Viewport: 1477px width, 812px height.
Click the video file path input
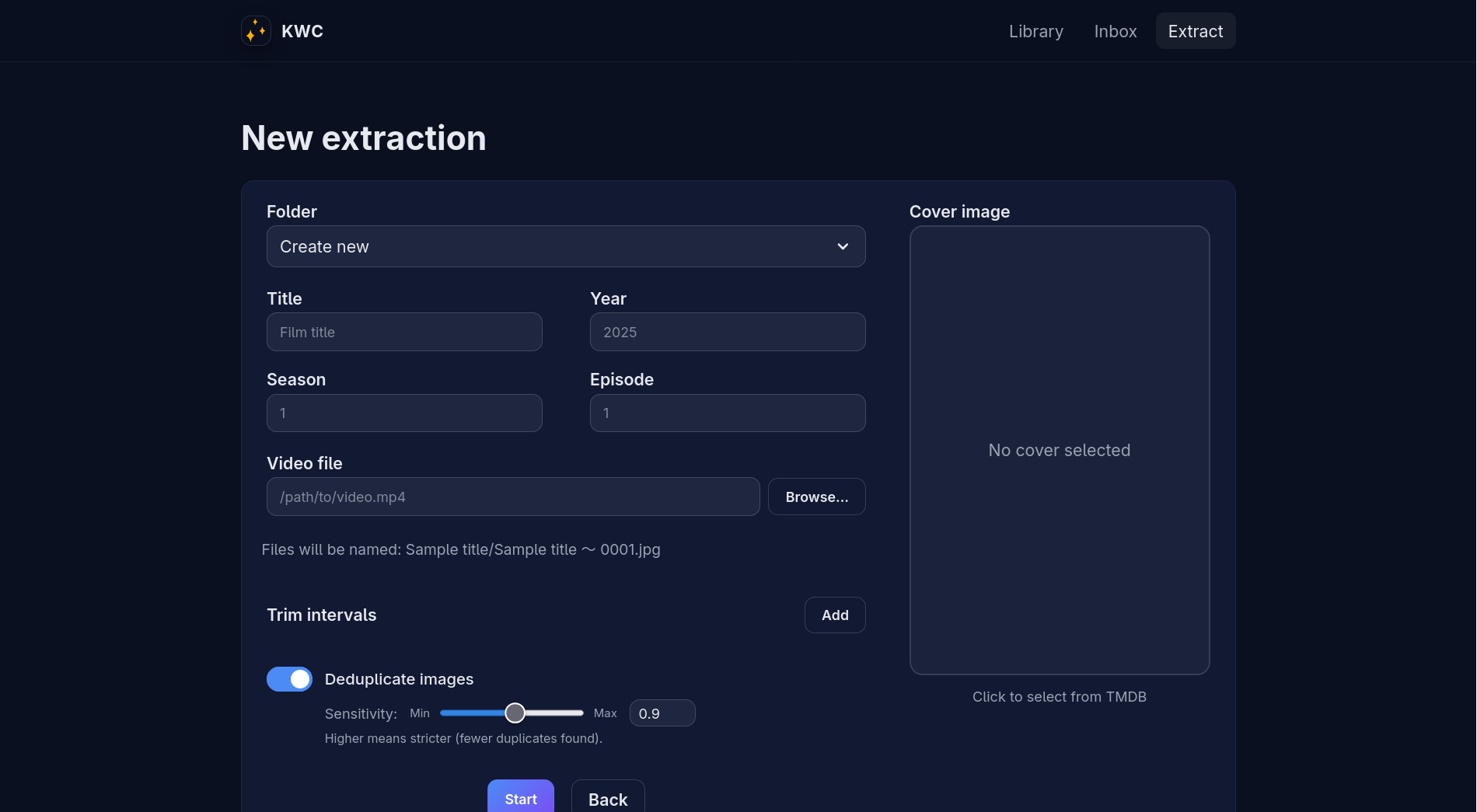click(x=513, y=497)
